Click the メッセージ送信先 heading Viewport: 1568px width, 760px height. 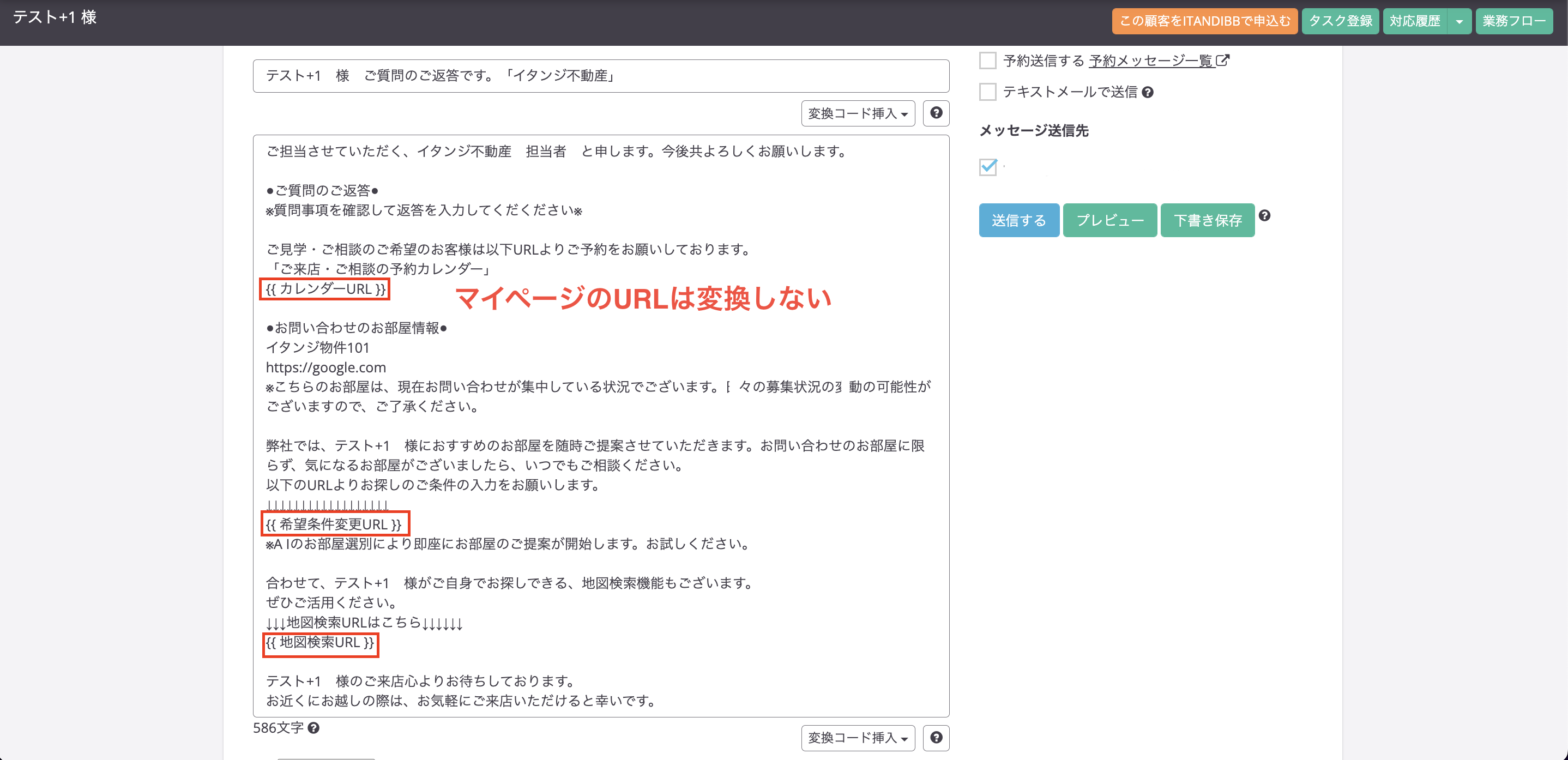click(x=1034, y=130)
